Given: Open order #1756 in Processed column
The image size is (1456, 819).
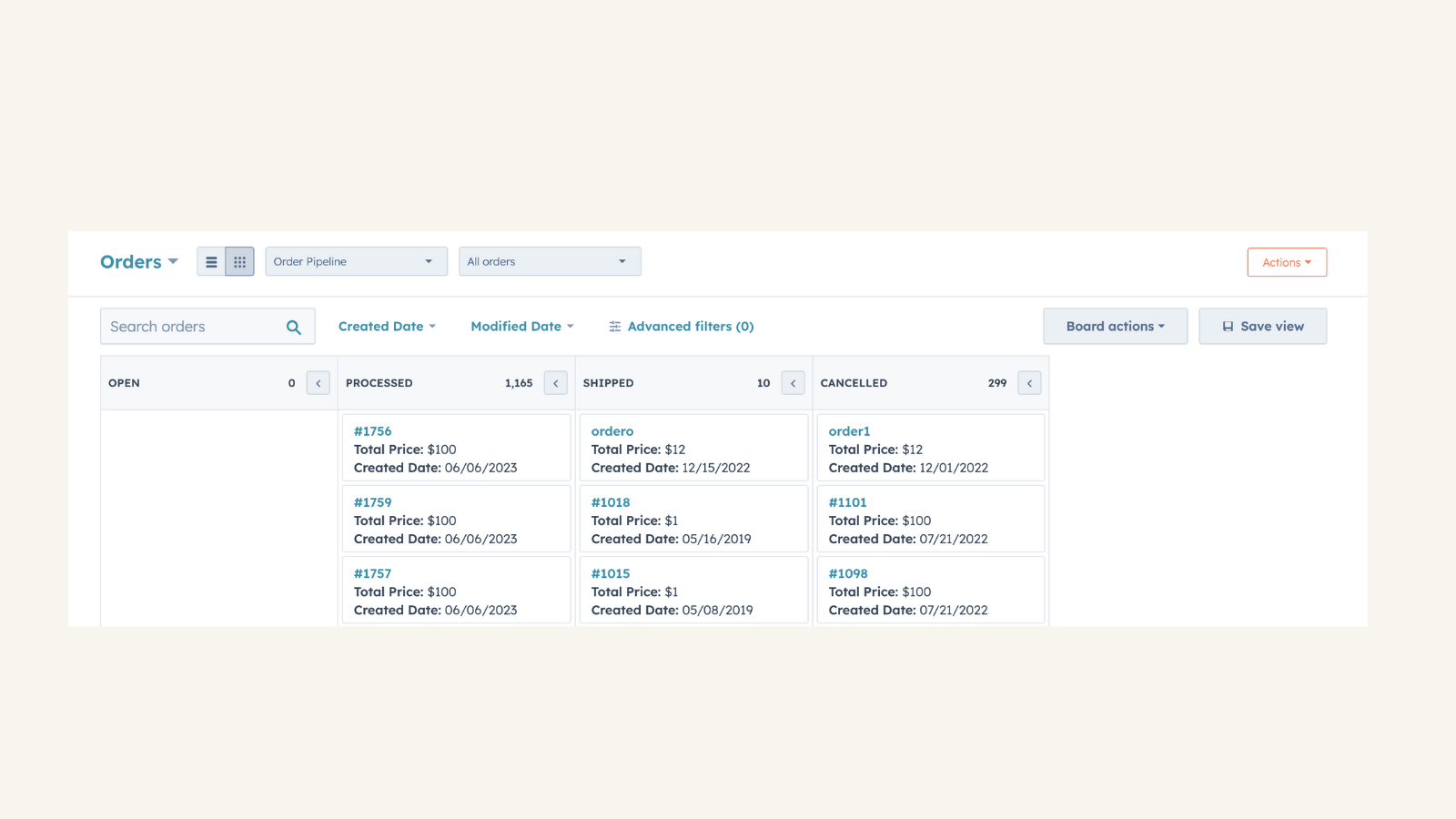Looking at the screenshot, I should (x=372, y=430).
